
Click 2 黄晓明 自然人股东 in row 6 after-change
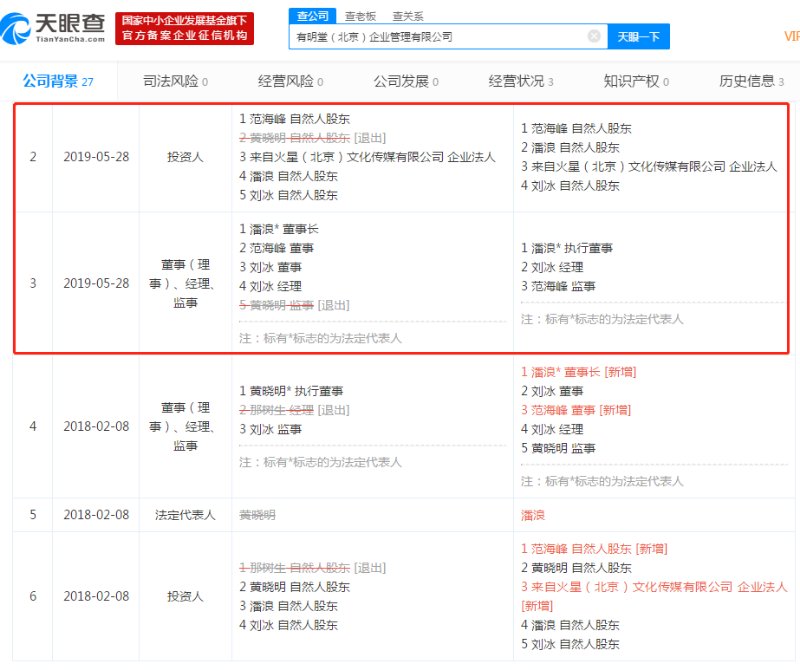pyautogui.click(x=576, y=567)
